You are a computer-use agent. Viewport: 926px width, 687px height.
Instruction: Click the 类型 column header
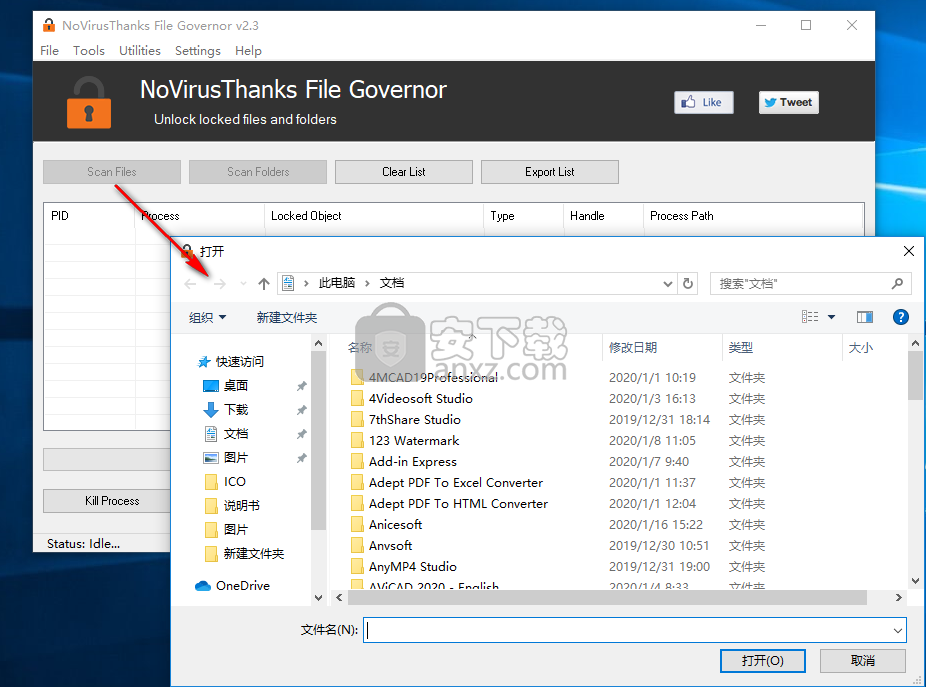tap(741, 347)
